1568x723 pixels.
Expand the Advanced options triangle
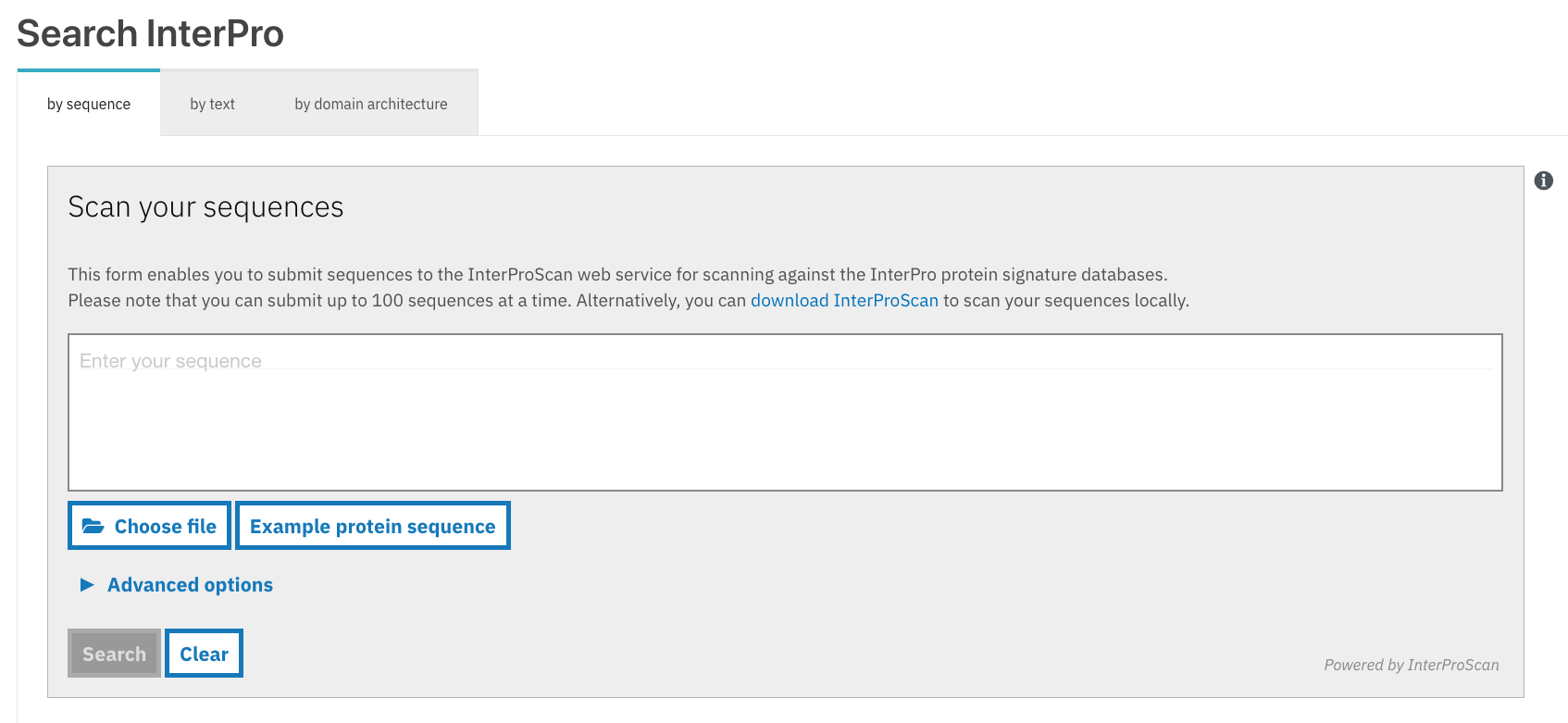tap(87, 585)
